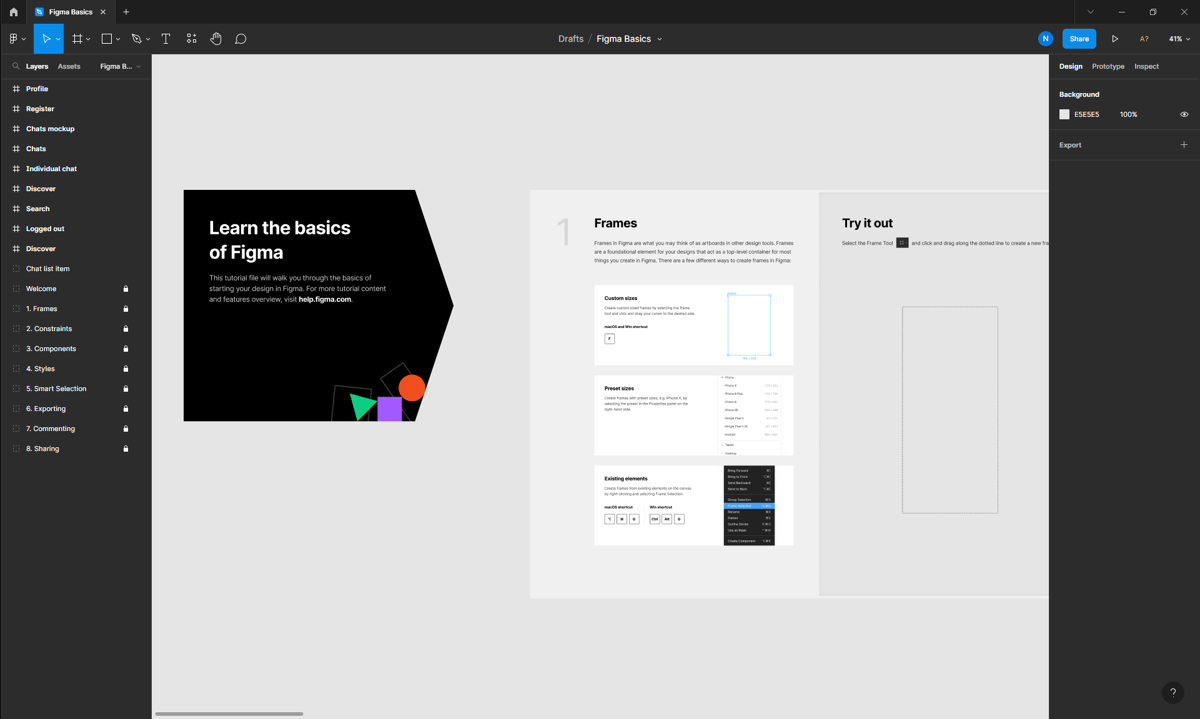This screenshot has width=1200, height=719.
Task: Unlock the 2. Constraints layer
Action: pyautogui.click(x=126, y=329)
